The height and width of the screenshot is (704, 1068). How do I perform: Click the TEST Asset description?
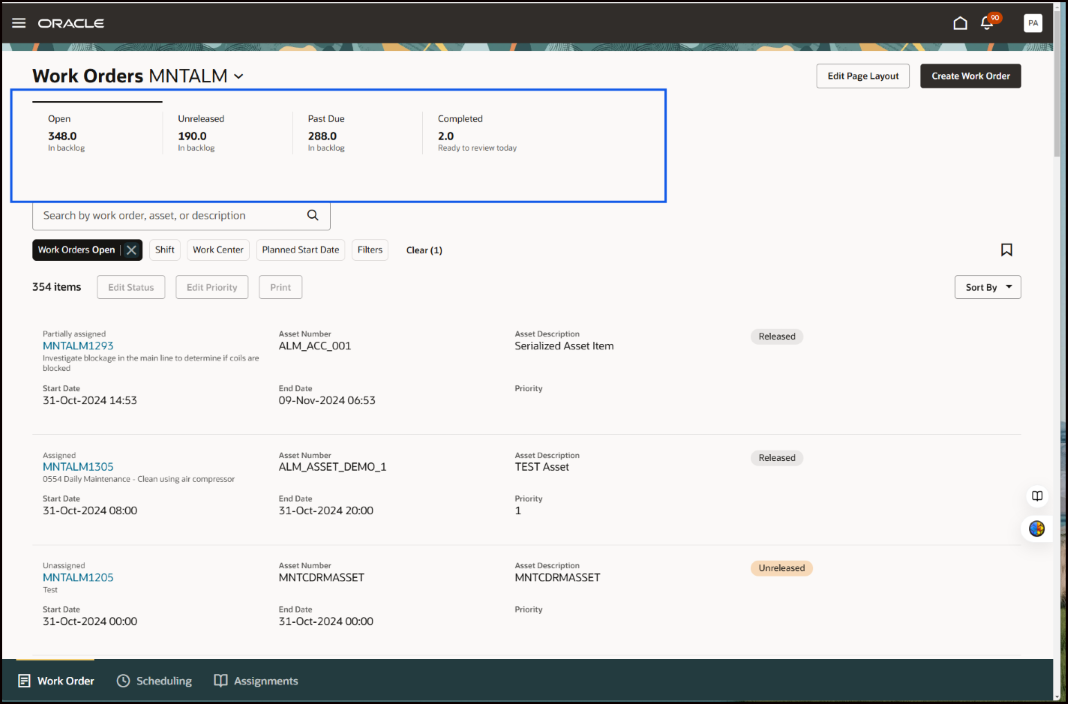[x=541, y=467]
